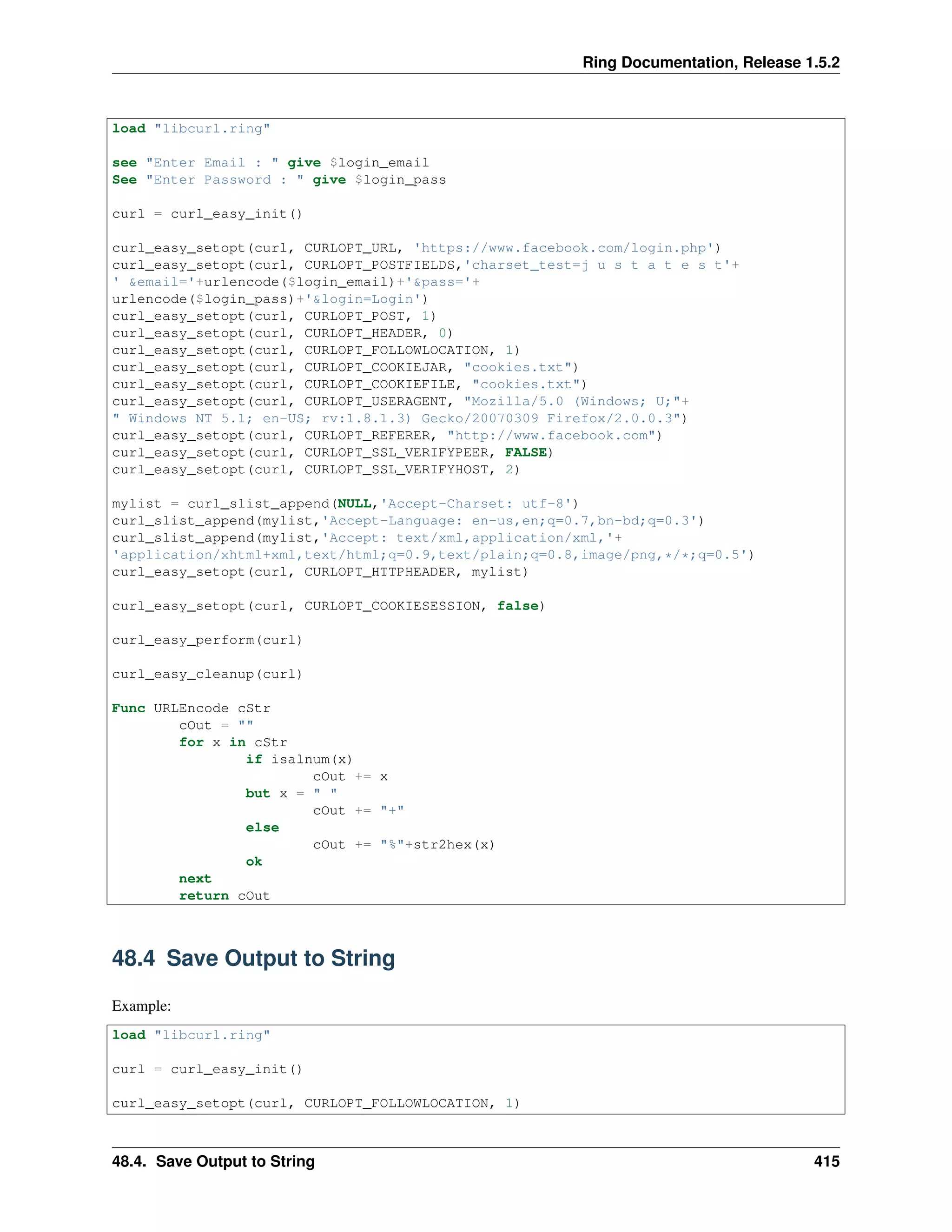Viewport: 952px width, 1232px height.
Task: Click the curl_easy_cleanup(curl) line
Action: (x=207, y=674)
